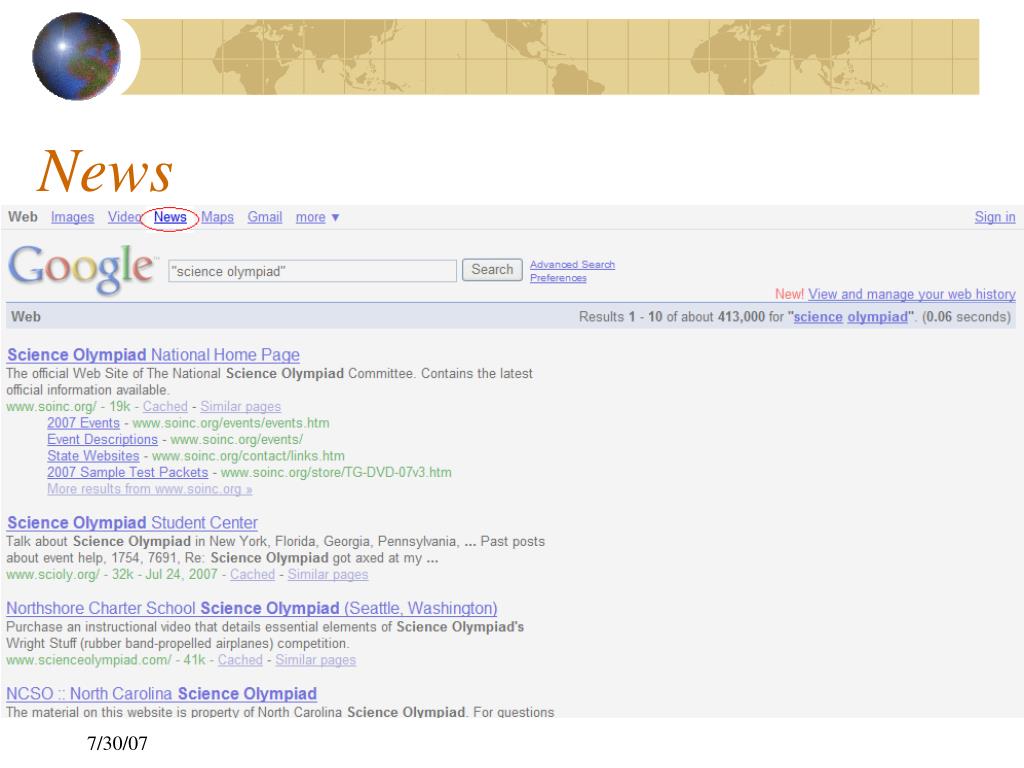The width and height of the screenshot is (1024, 768).
Task: Open Science Olympiad National Home Page result
Action: 153,355
